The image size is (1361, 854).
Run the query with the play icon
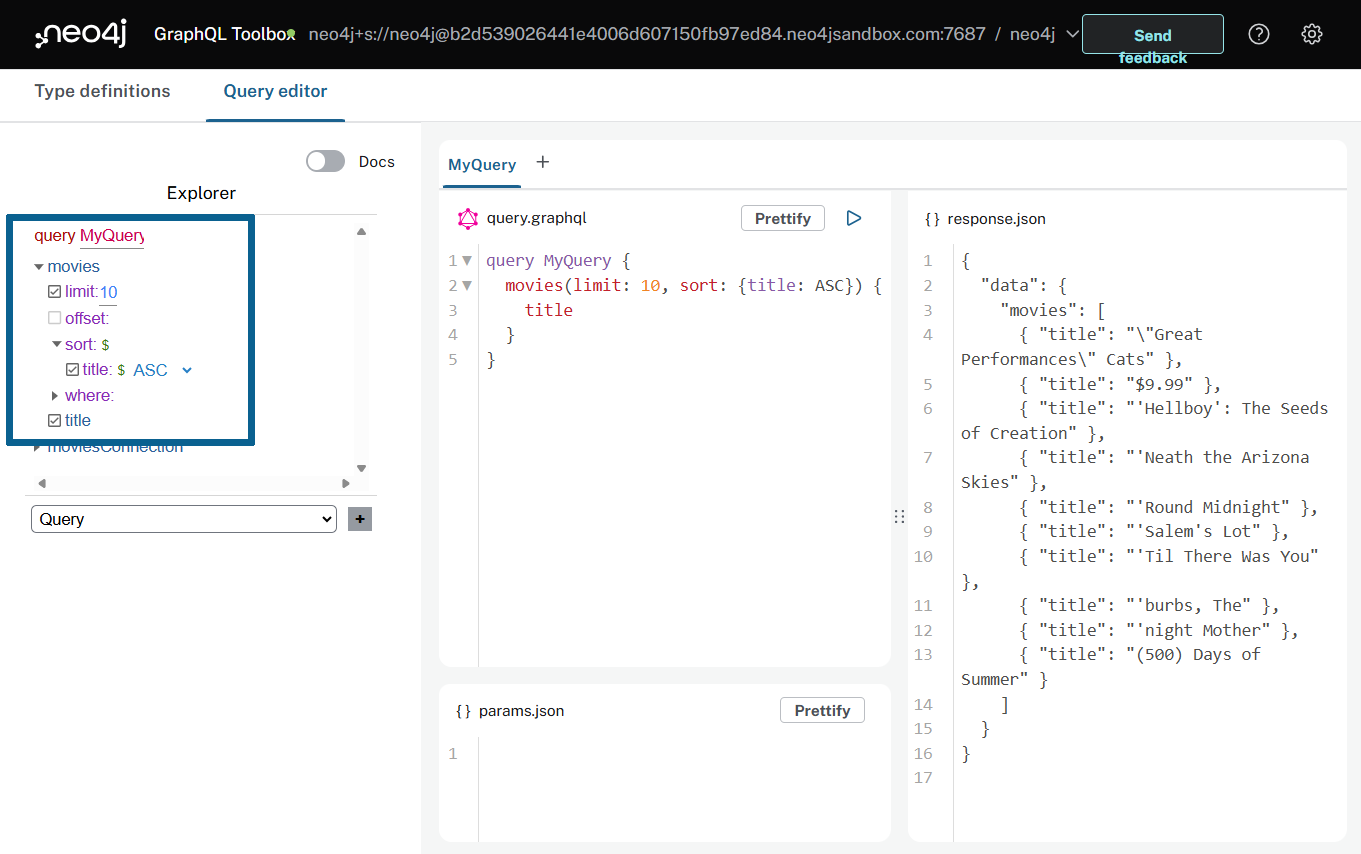tap(854, 218)
